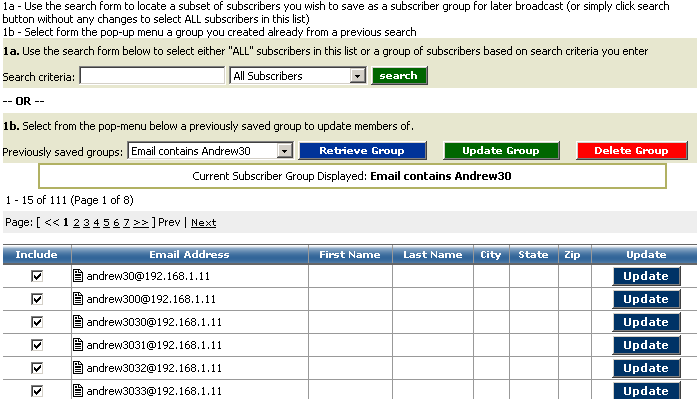Screen dimensions: 697x399
Task: Go to page 7
Action: point(126,223)
